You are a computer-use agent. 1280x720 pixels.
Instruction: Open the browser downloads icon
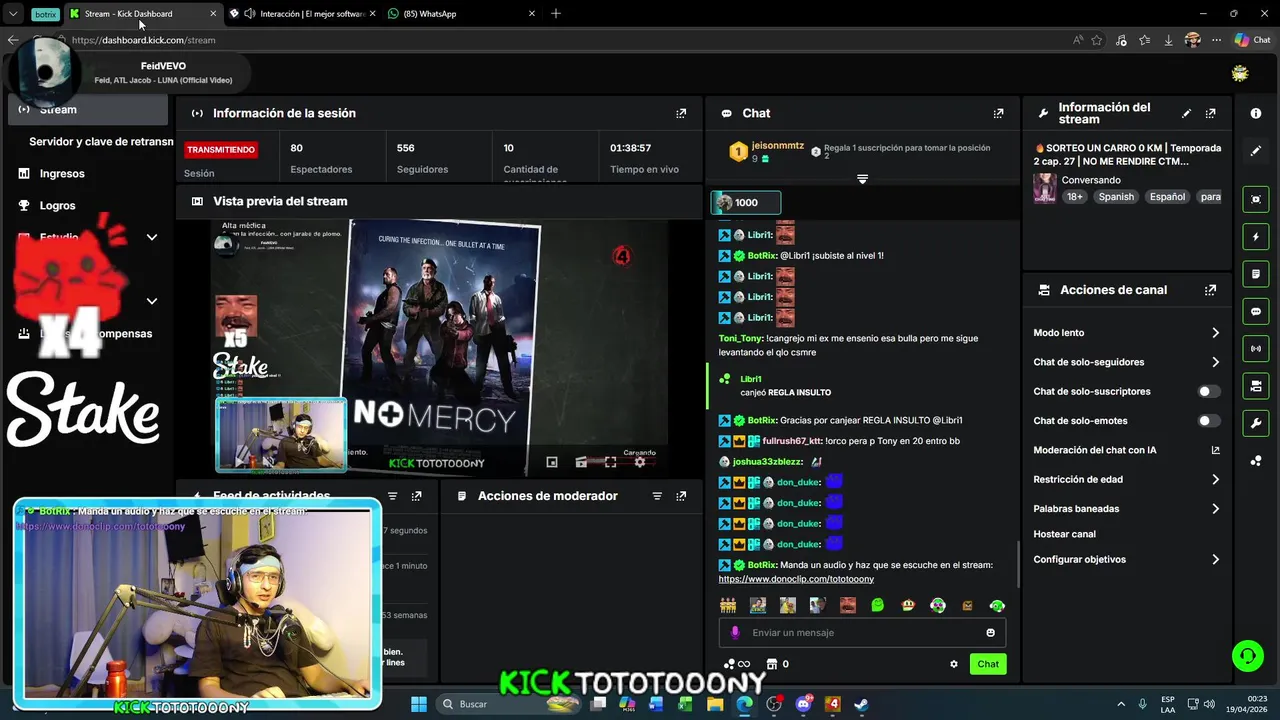[x=1168, y=40]
